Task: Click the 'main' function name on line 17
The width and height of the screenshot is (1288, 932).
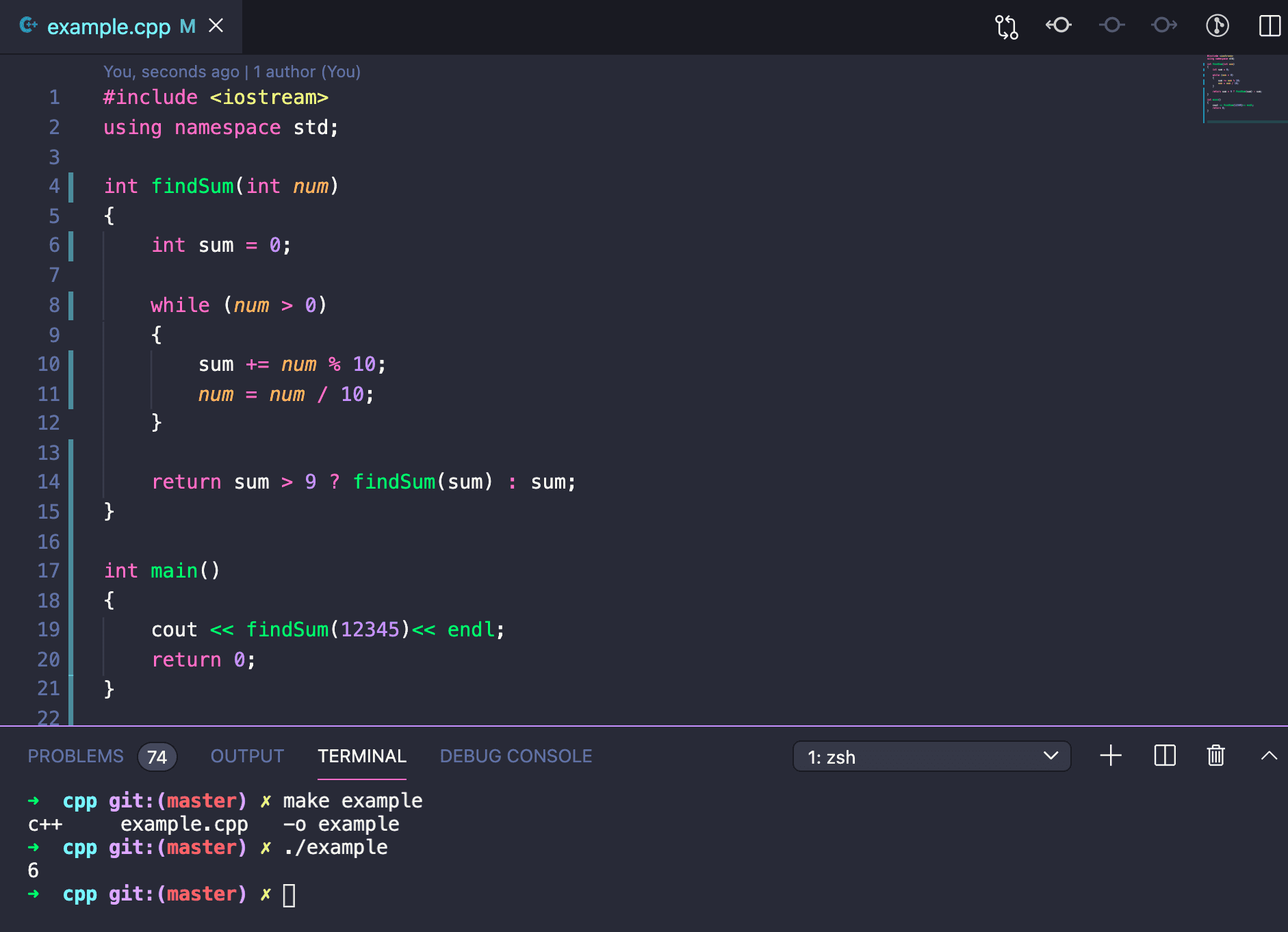Action: (174, 571)
